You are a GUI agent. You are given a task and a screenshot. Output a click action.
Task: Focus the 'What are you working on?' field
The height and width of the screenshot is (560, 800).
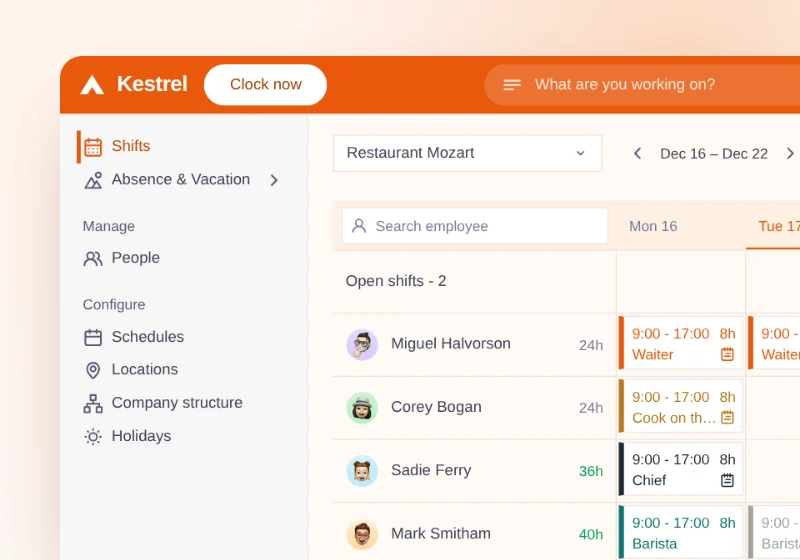(642, 85)
